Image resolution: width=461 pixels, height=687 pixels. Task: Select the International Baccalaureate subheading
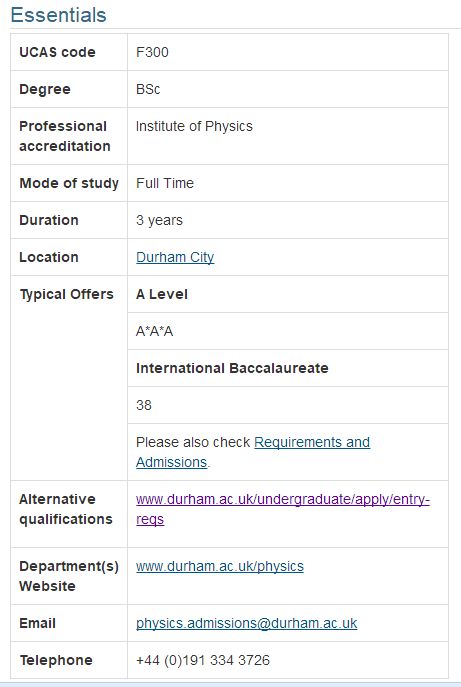click(x=232, y=368)
